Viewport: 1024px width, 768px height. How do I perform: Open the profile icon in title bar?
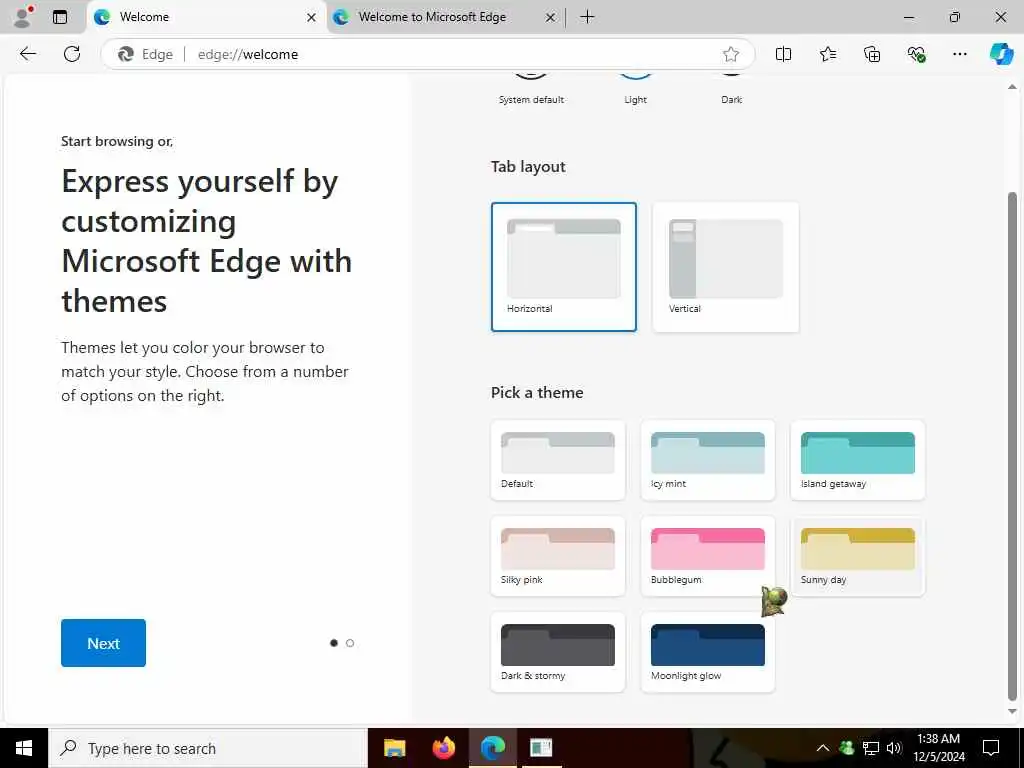23,16
